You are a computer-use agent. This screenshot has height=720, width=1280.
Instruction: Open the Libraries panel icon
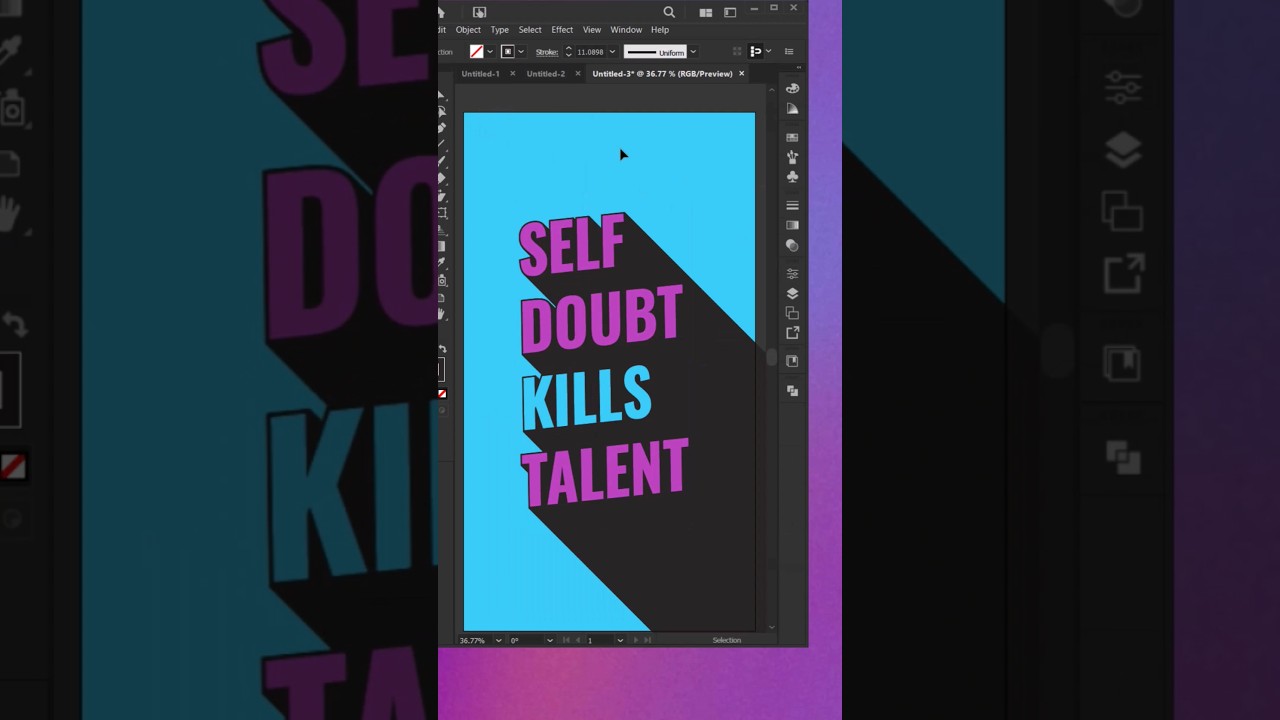tap(793, 361)
